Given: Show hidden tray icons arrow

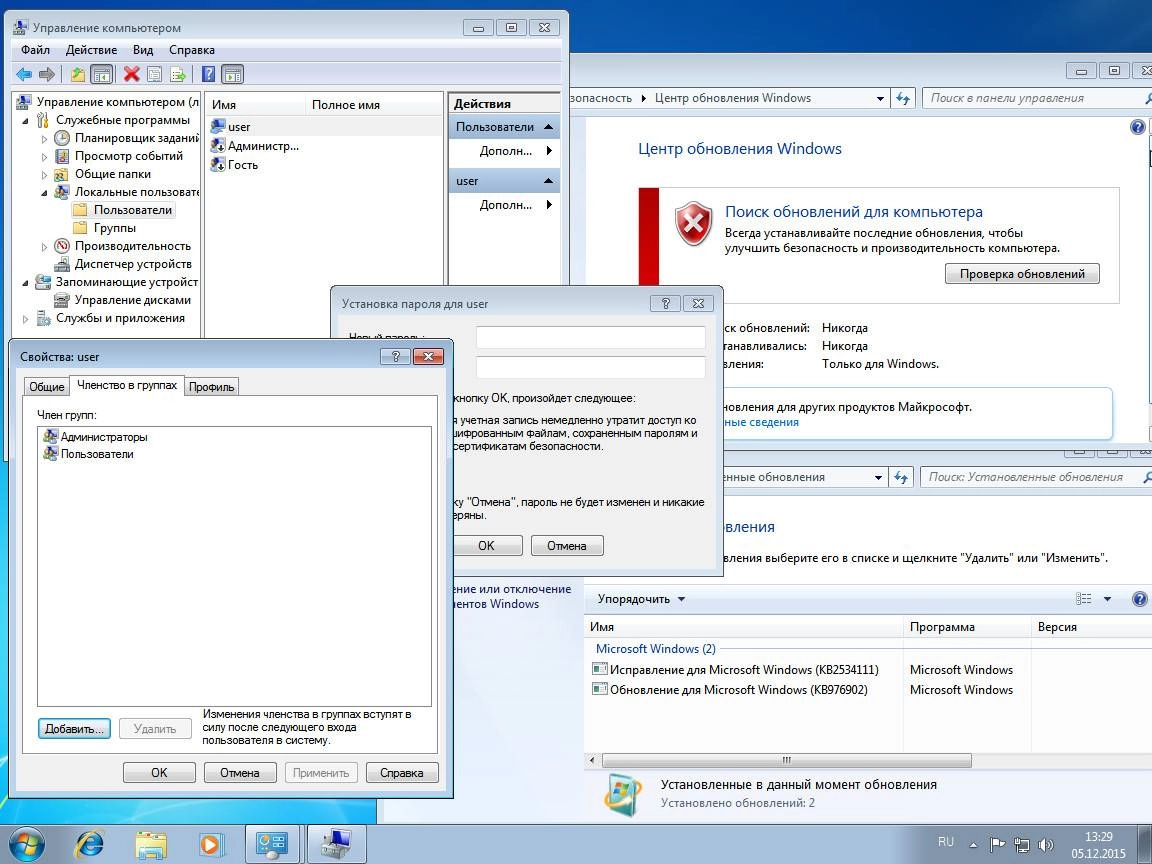Looking at the screenshot, I should tap(973, 845).
